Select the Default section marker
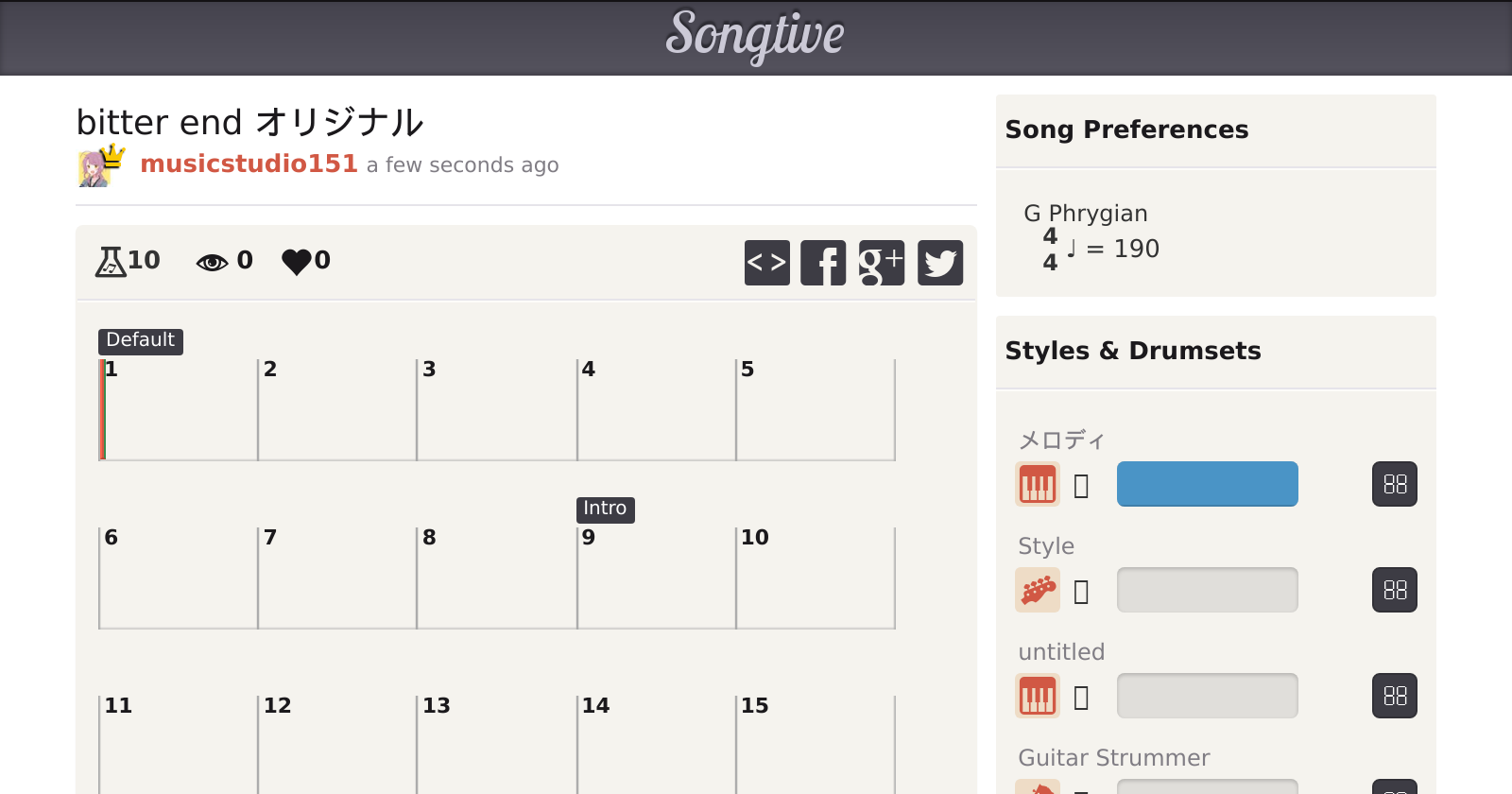 coord(140,341)
